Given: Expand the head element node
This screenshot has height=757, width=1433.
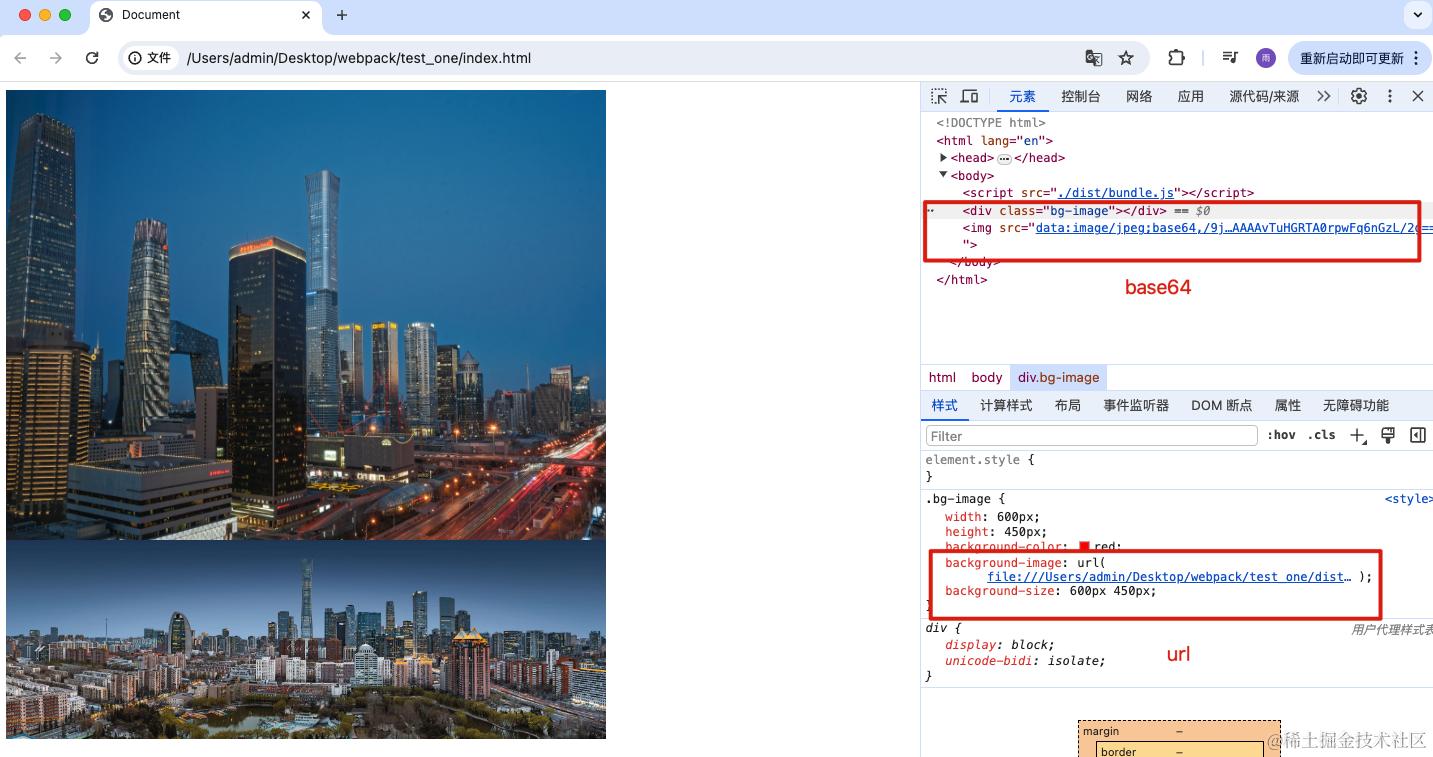Looking at the screenshot, I should click(x=943, y=157).
